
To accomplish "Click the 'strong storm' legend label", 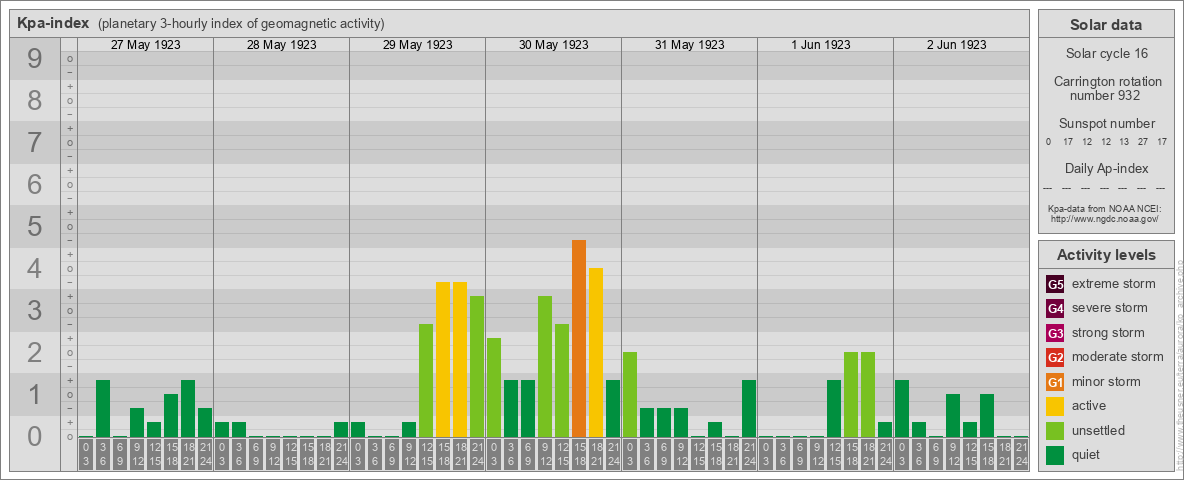I will (x=1108, y=332).
